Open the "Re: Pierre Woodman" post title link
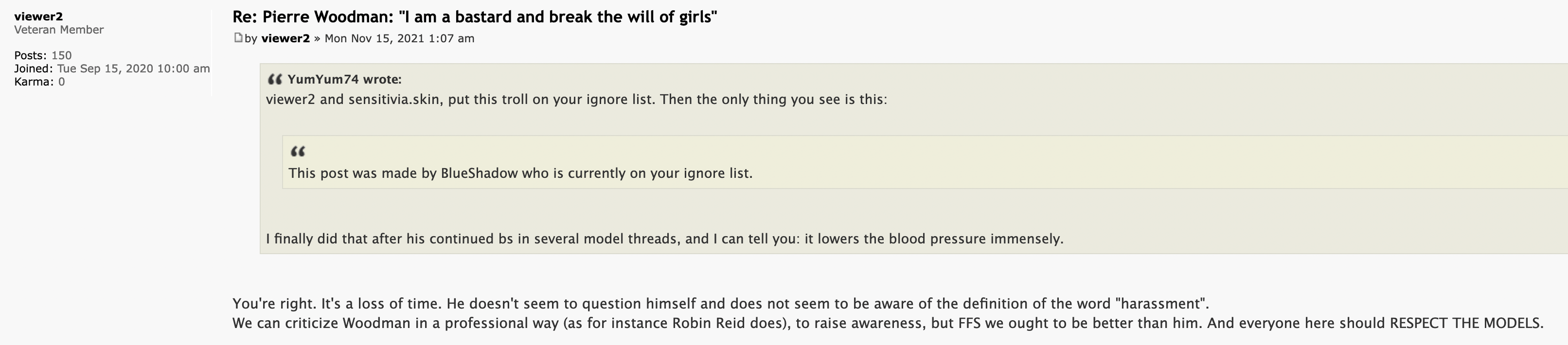This screenshot has height=345, width=1568. [475, 17]
